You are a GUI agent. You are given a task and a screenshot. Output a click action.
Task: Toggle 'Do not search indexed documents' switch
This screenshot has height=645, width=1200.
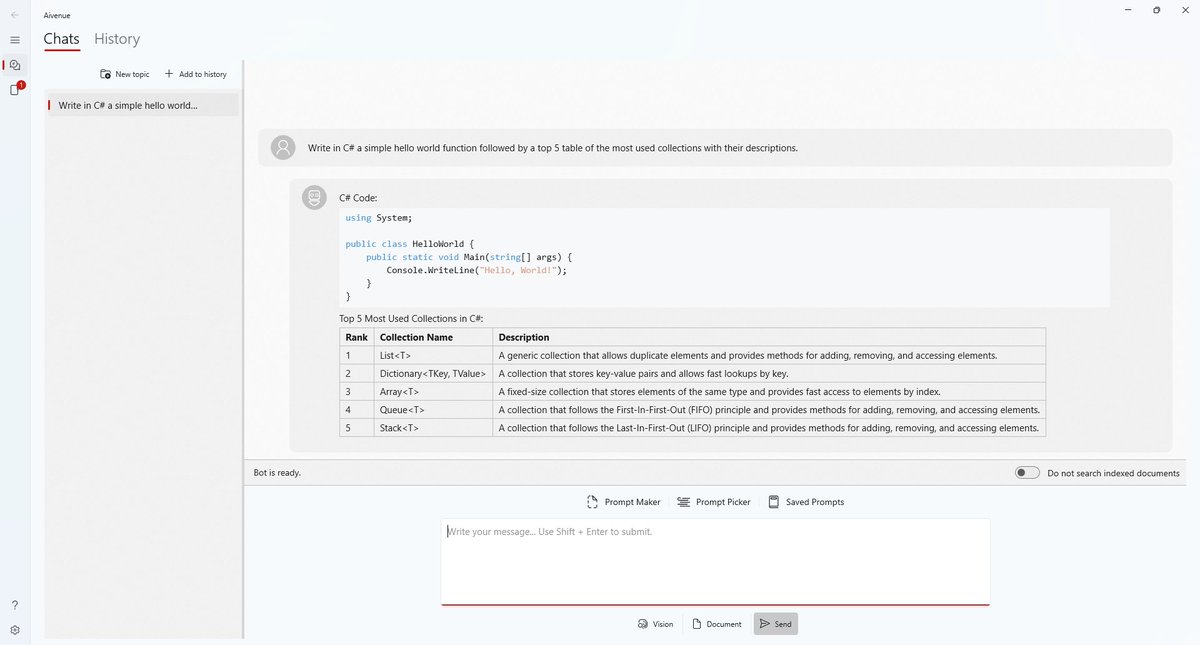(1027, 473)
